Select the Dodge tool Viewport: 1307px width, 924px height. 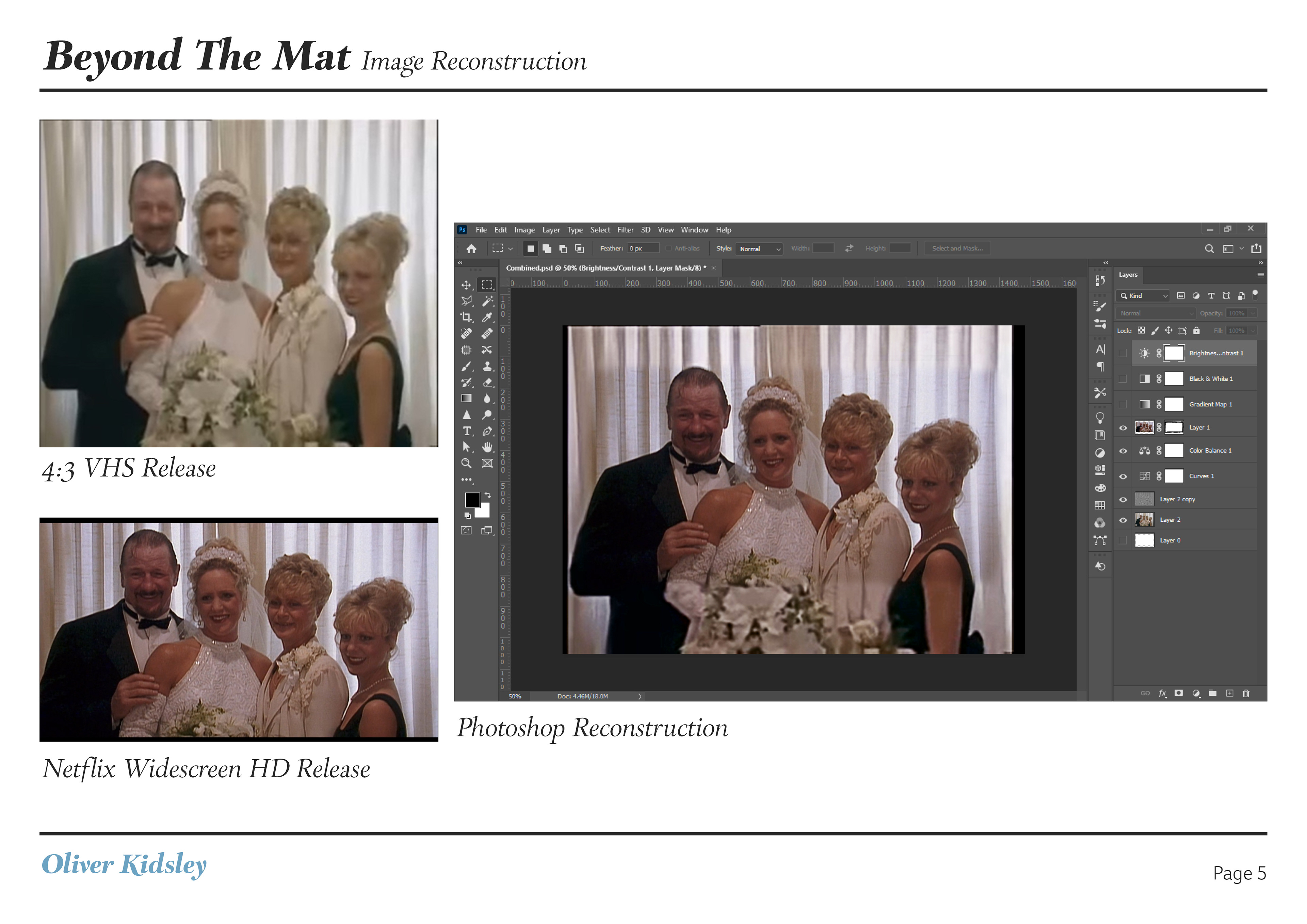point(487,415)
